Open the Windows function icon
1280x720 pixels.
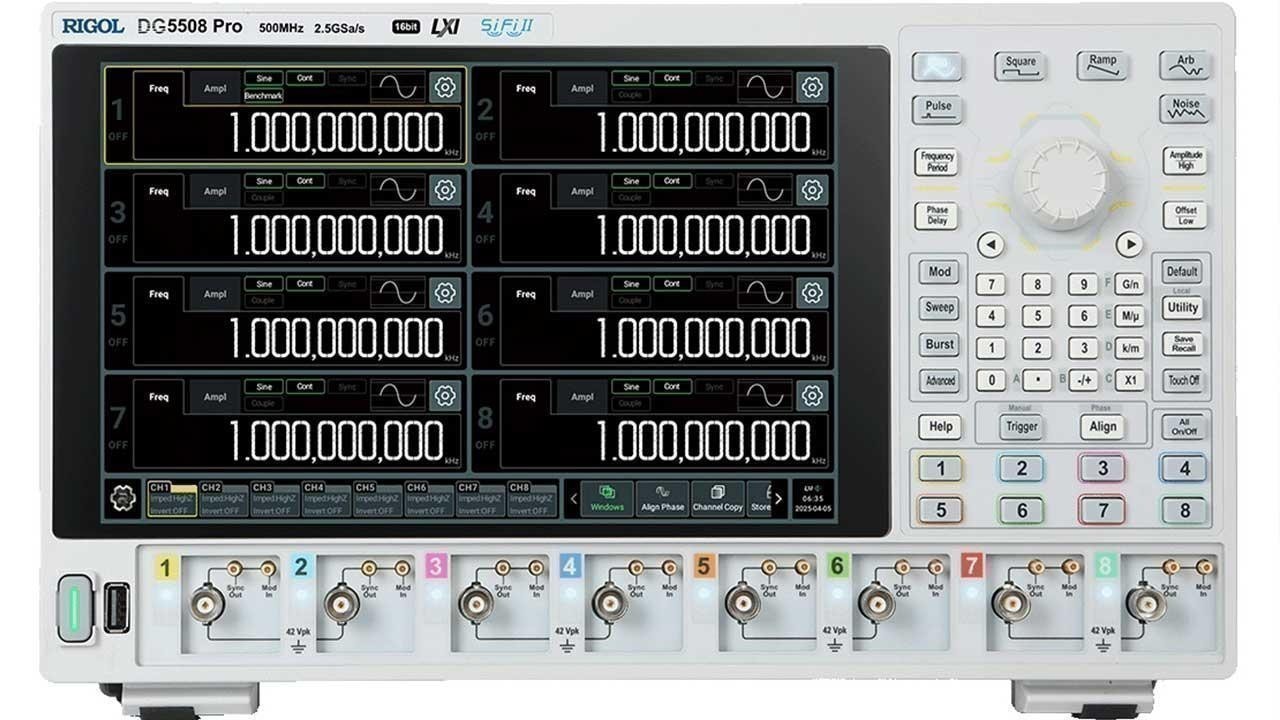(x=607, y=497)
